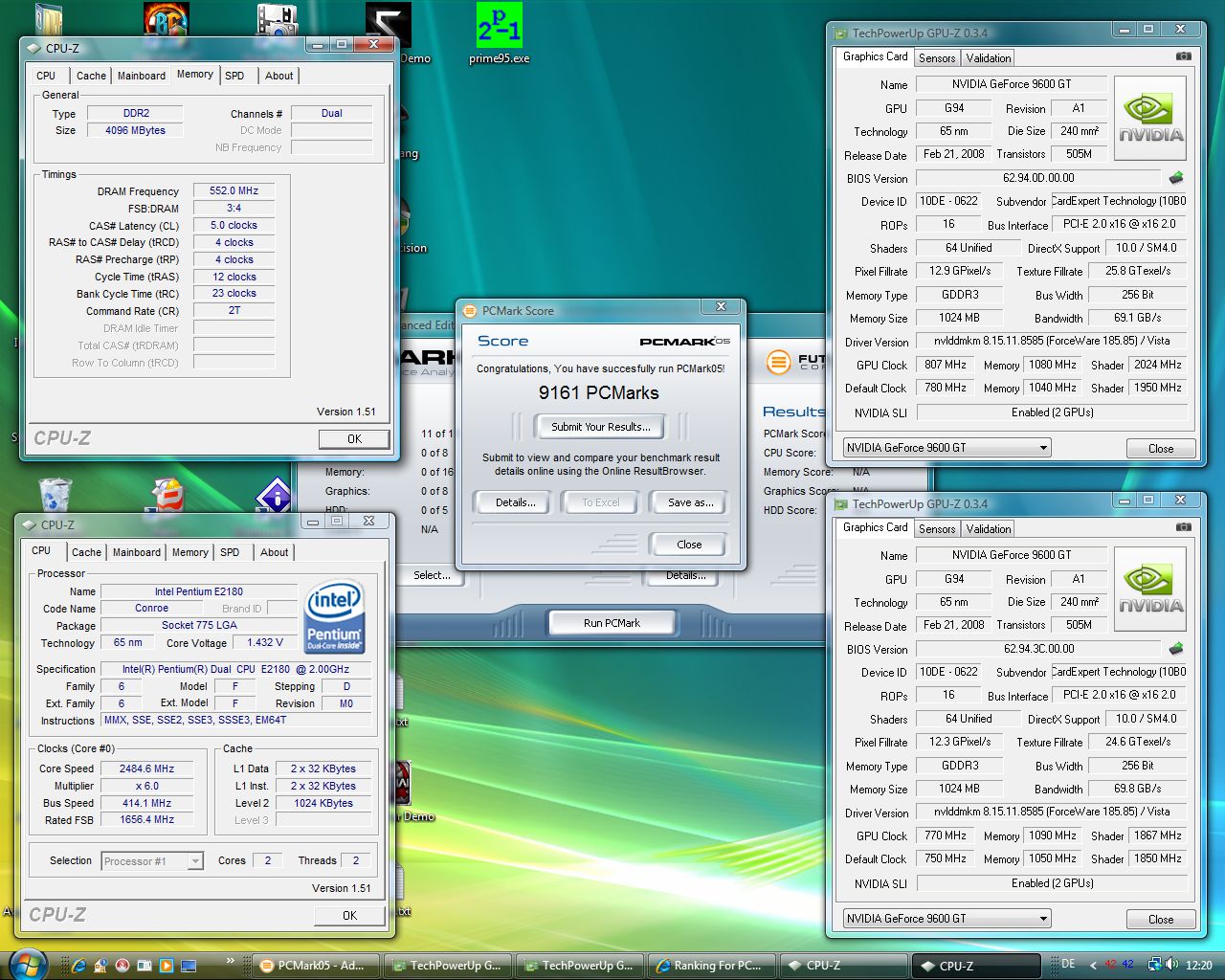Click Close button in bottom GPU-Z window

1161,919
